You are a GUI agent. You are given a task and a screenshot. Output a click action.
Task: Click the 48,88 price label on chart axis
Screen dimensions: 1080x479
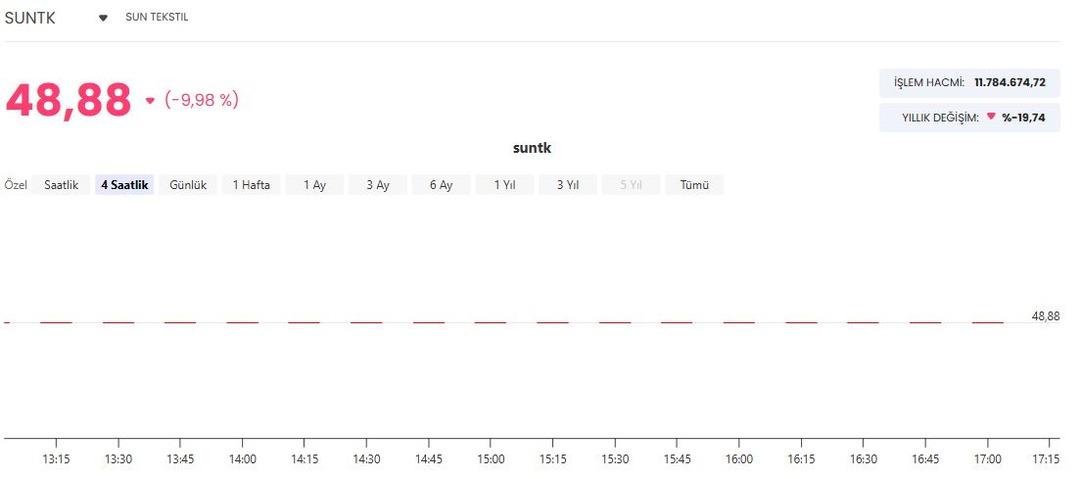1045,316
